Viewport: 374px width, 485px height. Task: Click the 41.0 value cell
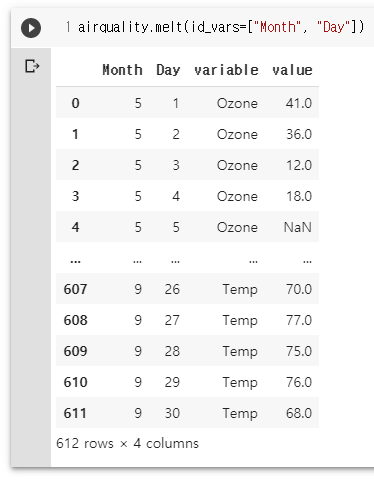[299, 103]
